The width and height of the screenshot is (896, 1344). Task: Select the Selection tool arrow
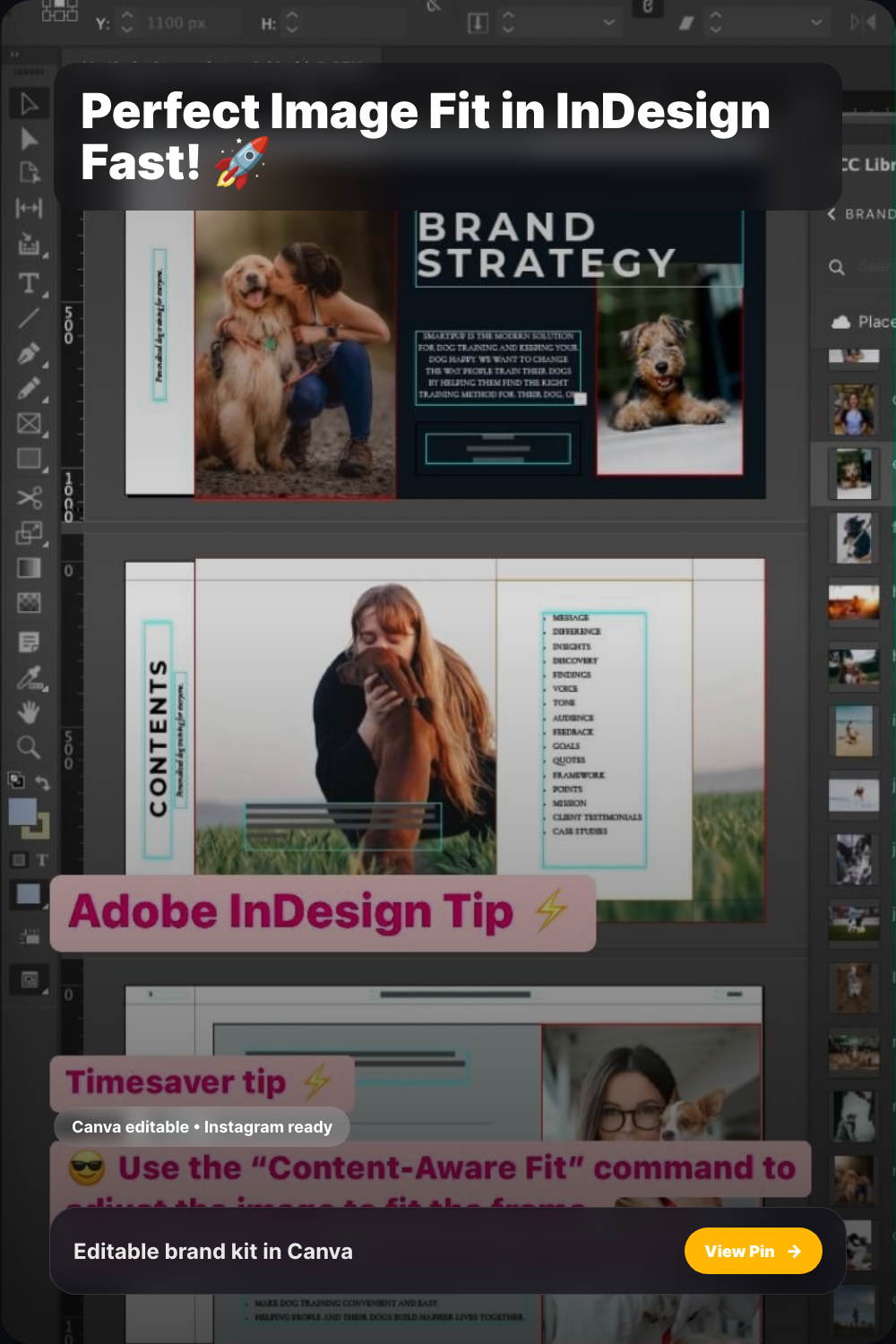pos(29,104)
